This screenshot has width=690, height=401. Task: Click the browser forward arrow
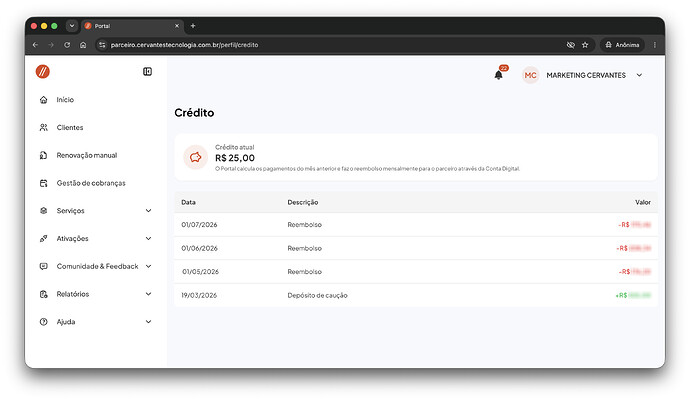point(51,45)
